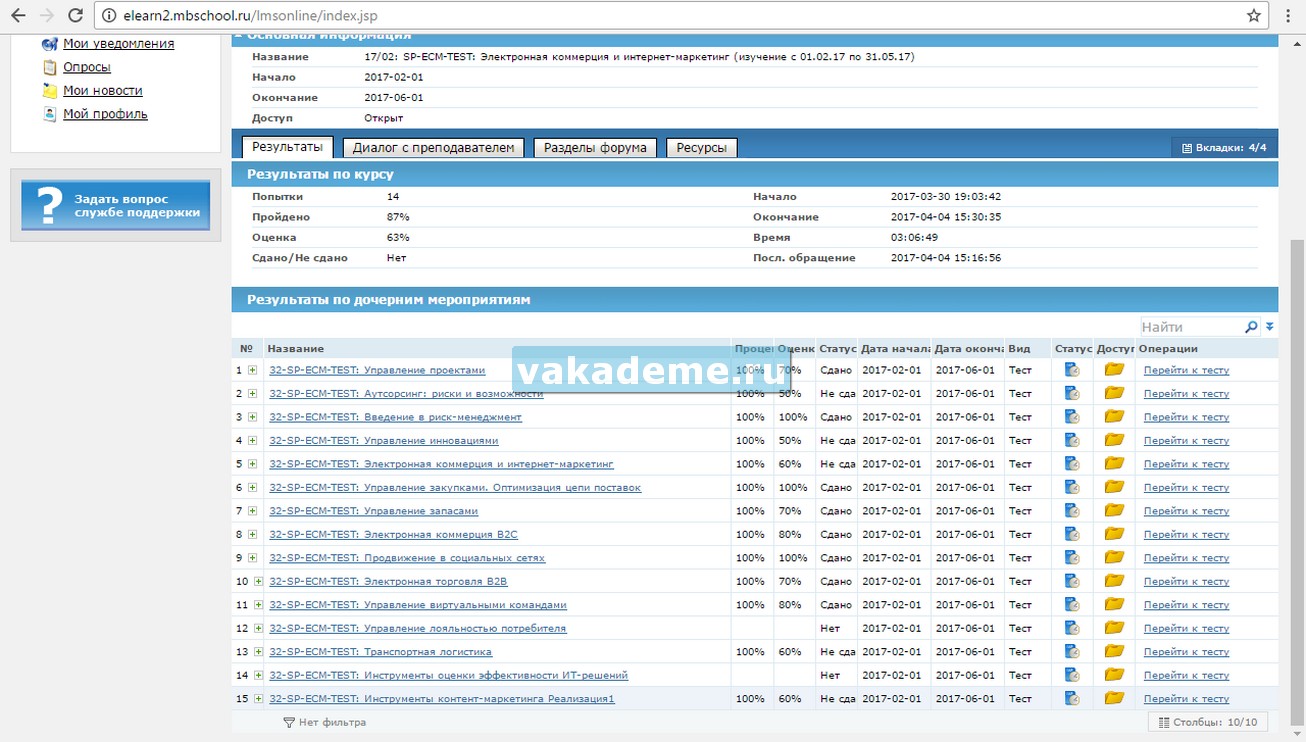Viewport: 1306px width, 742px height.
Task: Open the Вкладки: 4/4 tab selector
Action: click(1224, 148)
